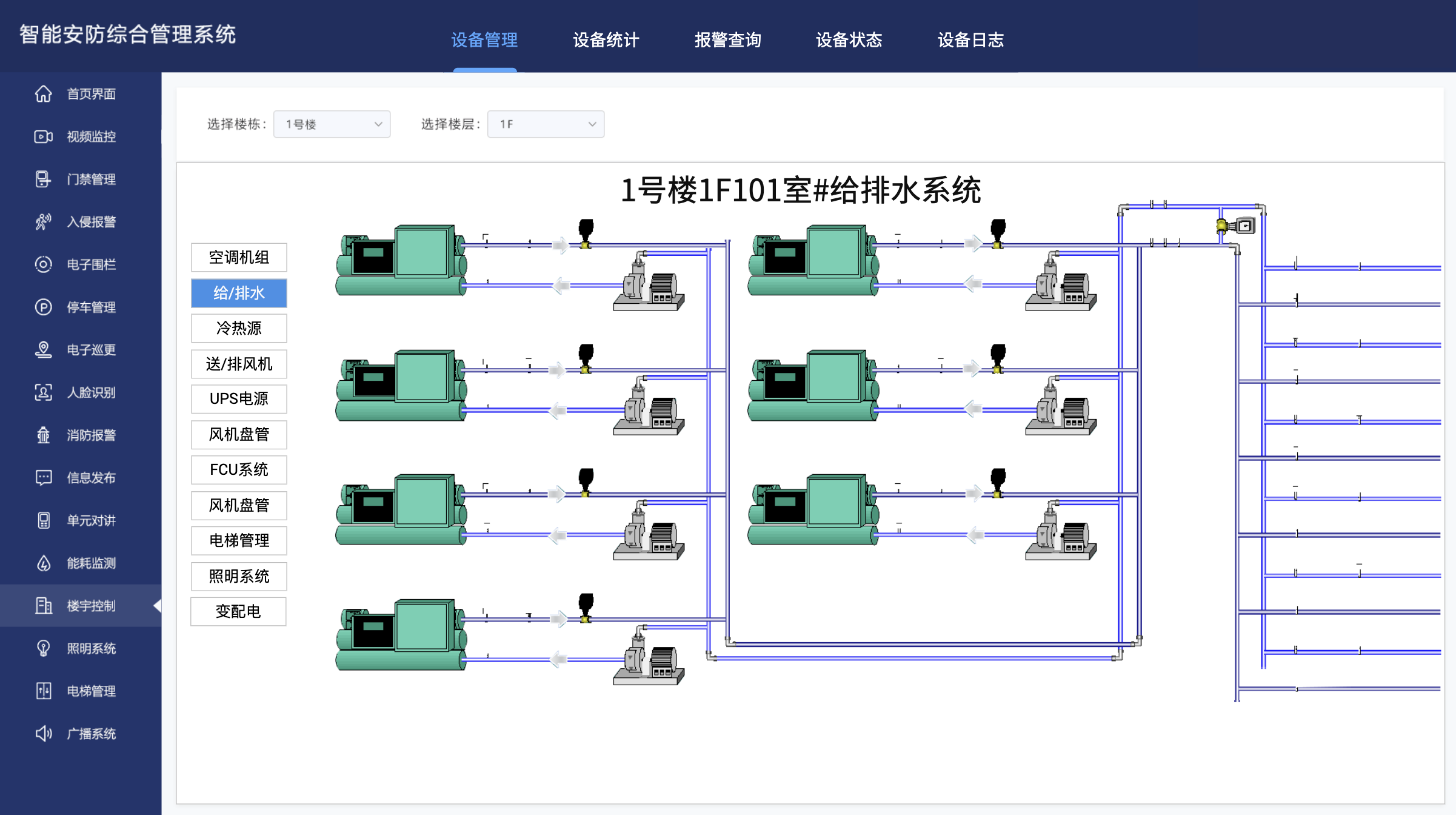Click the 广播系统 speaker icon
This screenshot has width=1456, height=815.
pyautogui.click(x=43, y=734)
